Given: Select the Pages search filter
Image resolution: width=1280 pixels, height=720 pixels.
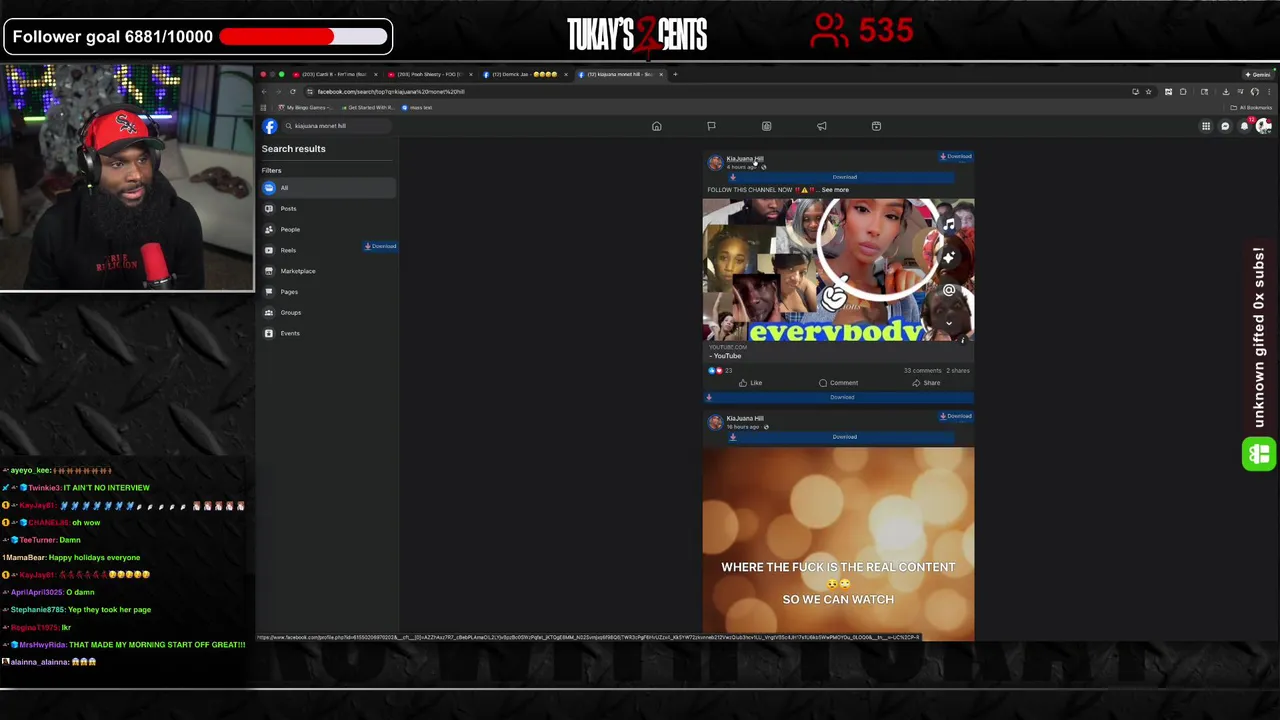Looking at the screenshot, I should point(328,292).
